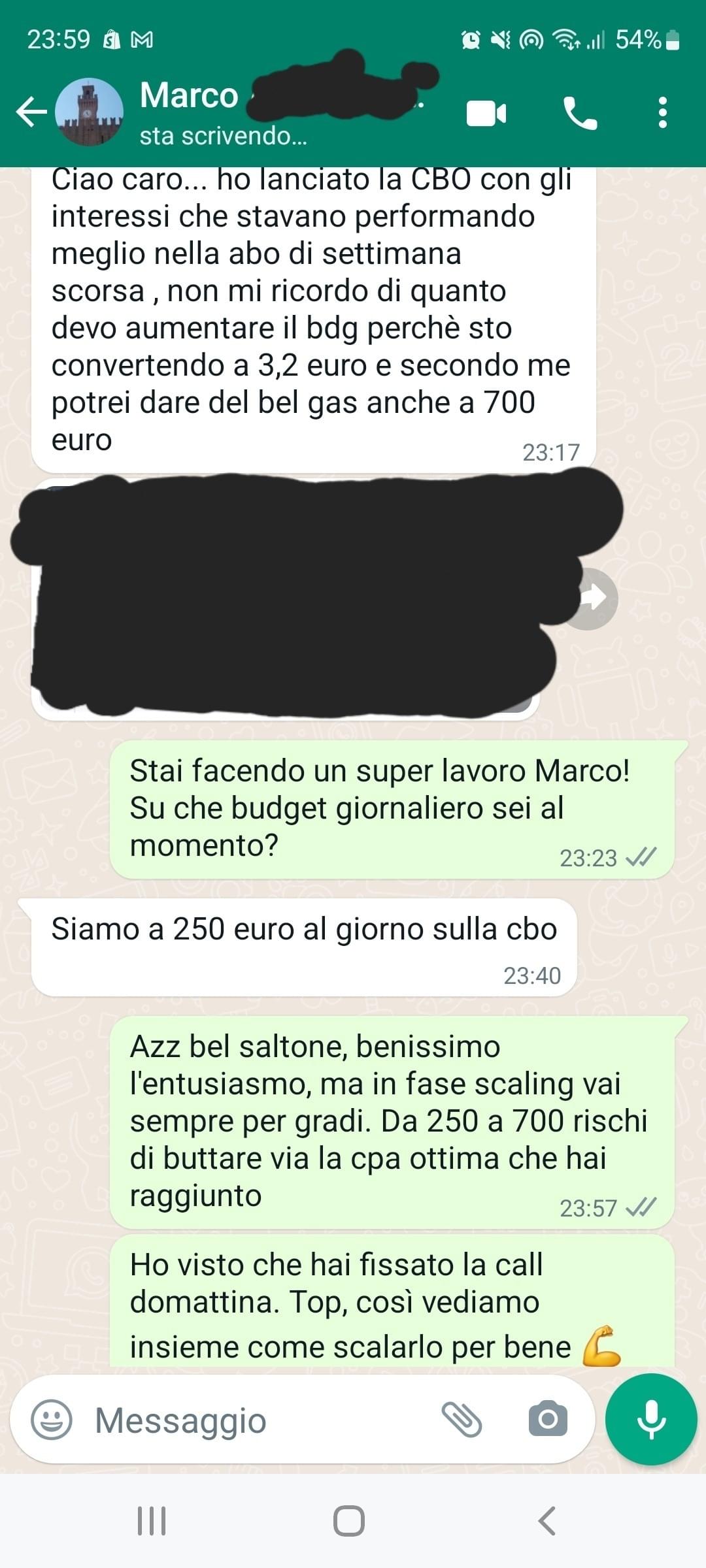Image resolution: width=706 pixels, height=1568 pixels.
Task: Open Marco's profile picture
Action: pyautogui.click(x=89, y=112)
